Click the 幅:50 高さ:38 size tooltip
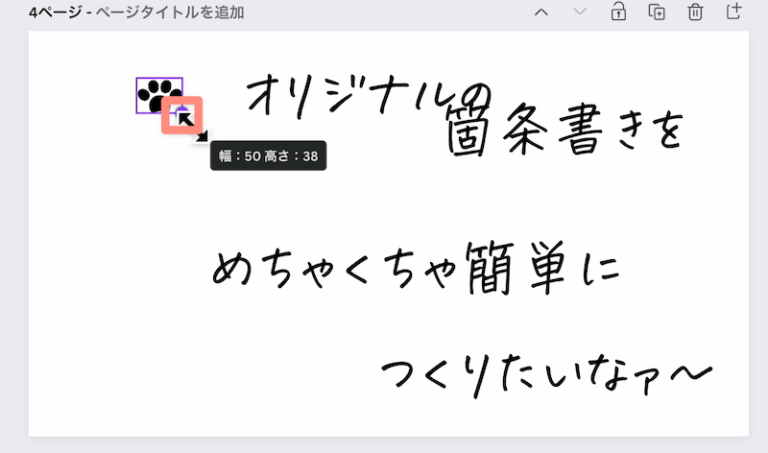Image resolution: width=768 pixels, height=453 pixels. (x=268, y=156)
